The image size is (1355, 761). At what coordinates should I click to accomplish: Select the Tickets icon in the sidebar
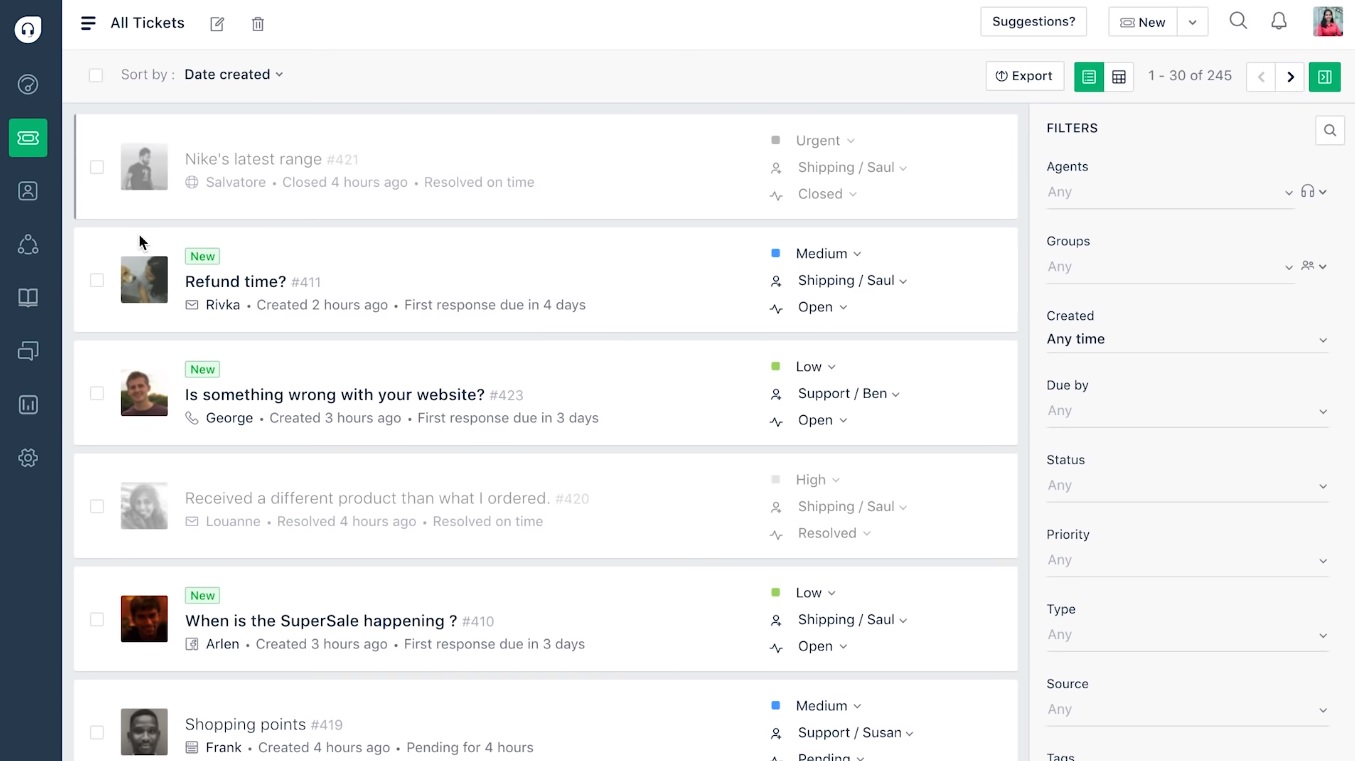pos(28,138)
